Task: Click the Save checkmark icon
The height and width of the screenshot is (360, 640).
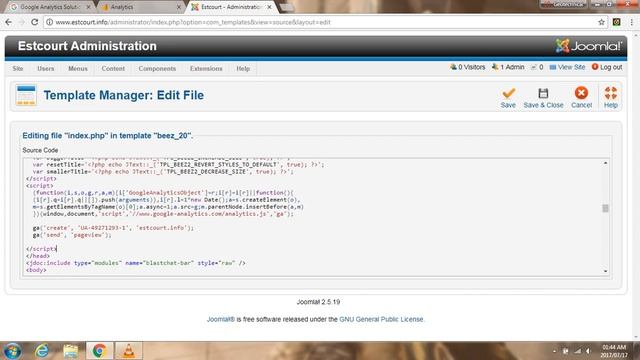Action: (508, 93)
